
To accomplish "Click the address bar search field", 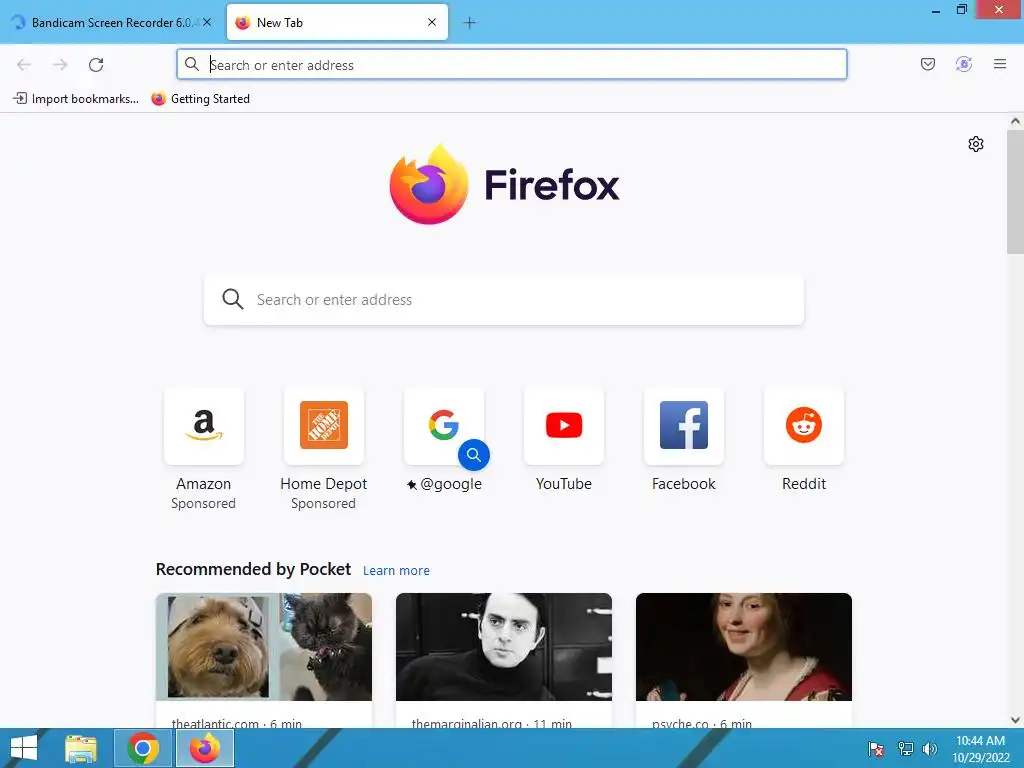I will tap(511, 65).
